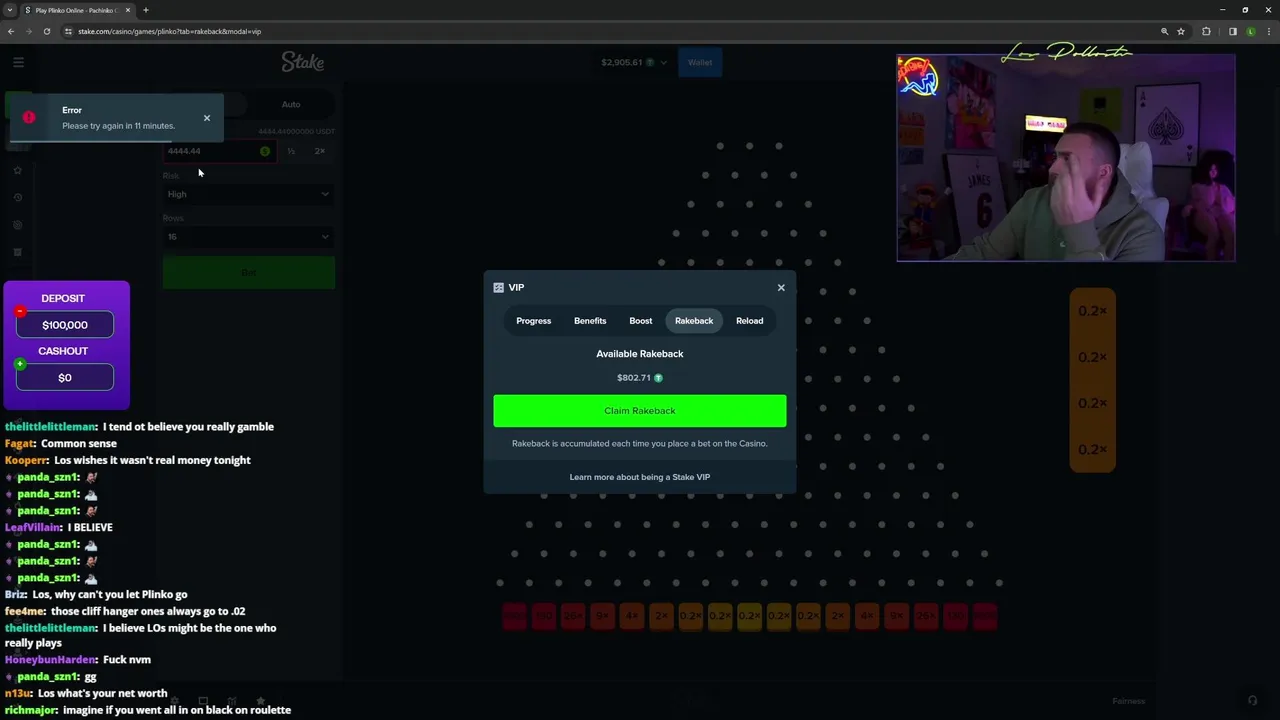1280x720 pixels.
Task: Click the zoom magnifier icon in the address bar
Action: [1164, 31]
